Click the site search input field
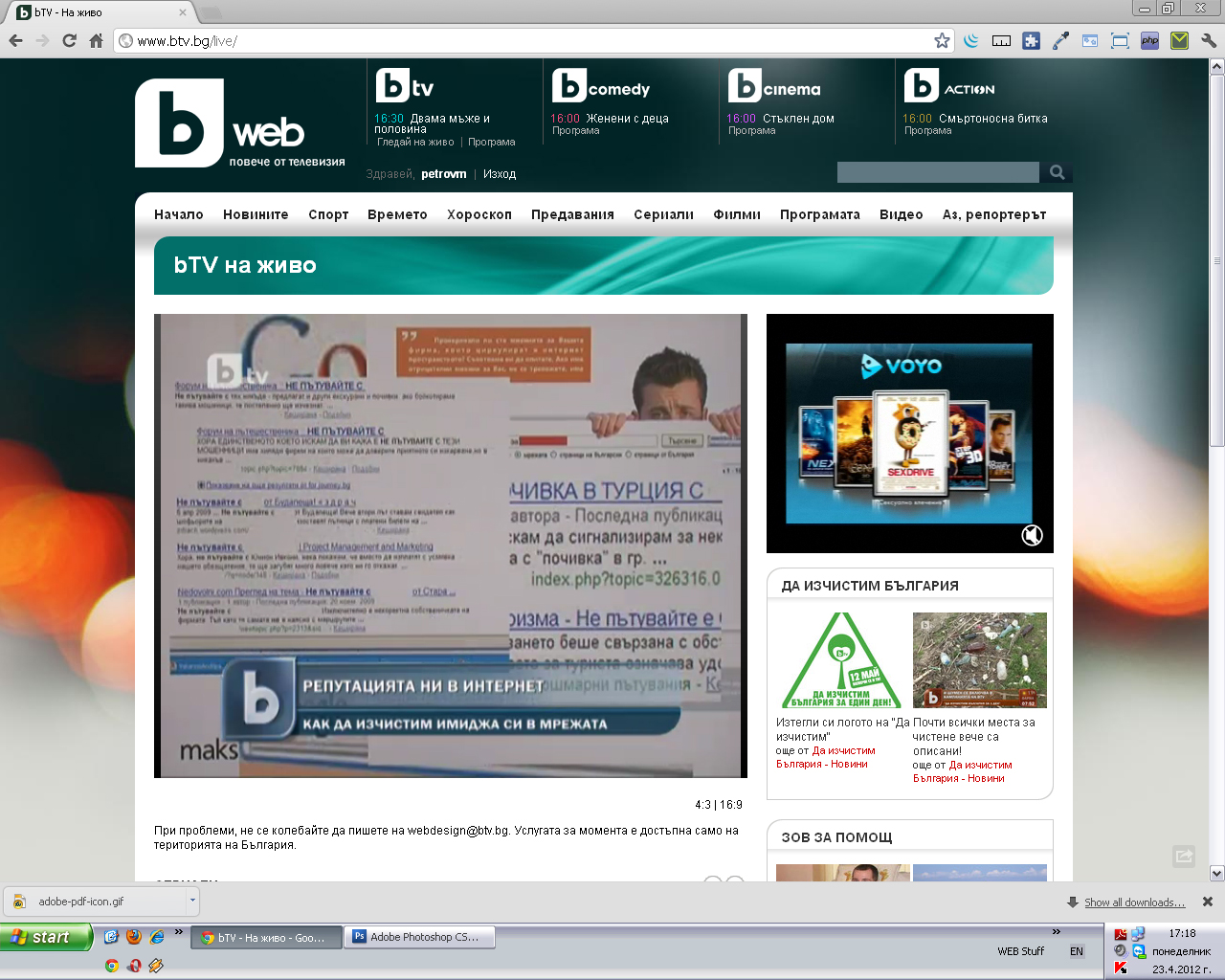 point(938,172)
